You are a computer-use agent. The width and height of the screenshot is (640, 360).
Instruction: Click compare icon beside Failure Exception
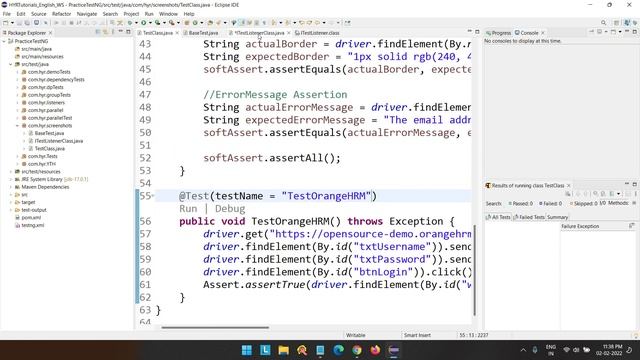point(631,226)
